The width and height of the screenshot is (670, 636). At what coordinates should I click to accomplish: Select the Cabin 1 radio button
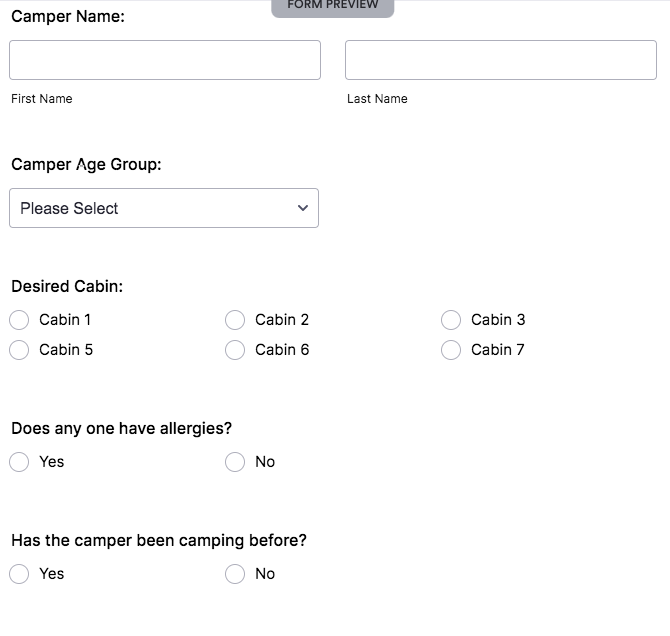19,320
